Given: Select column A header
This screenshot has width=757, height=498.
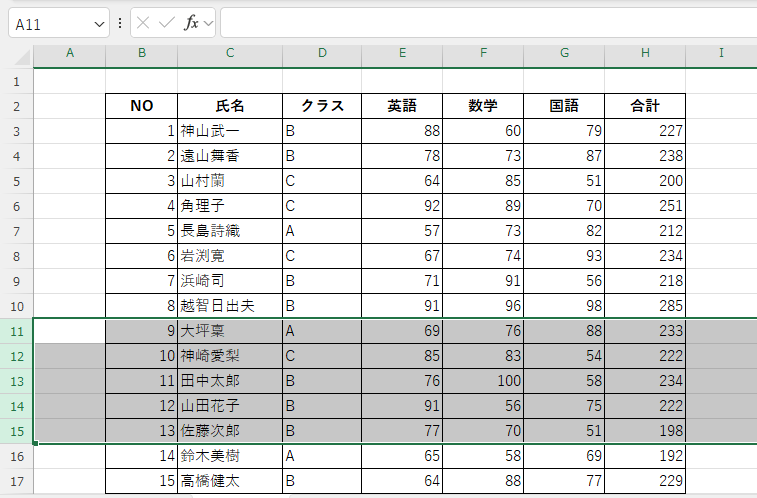Looking at the screenshot, I should pyautogui.click(x=70, y=53).
